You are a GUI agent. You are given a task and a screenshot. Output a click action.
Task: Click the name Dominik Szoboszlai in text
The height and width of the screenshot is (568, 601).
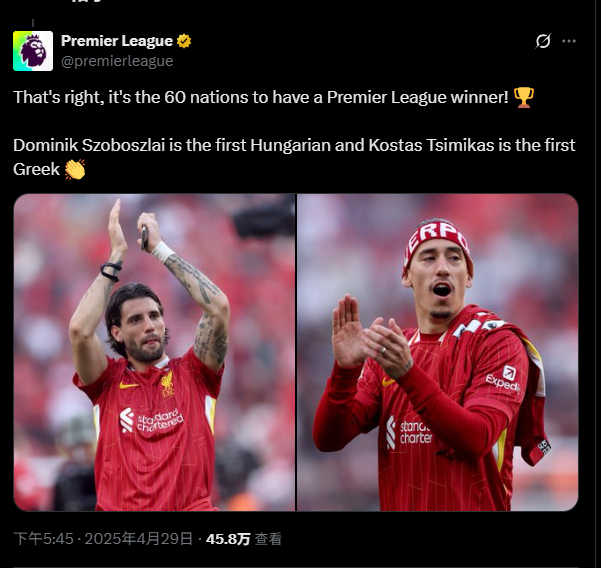coord(89,146)
